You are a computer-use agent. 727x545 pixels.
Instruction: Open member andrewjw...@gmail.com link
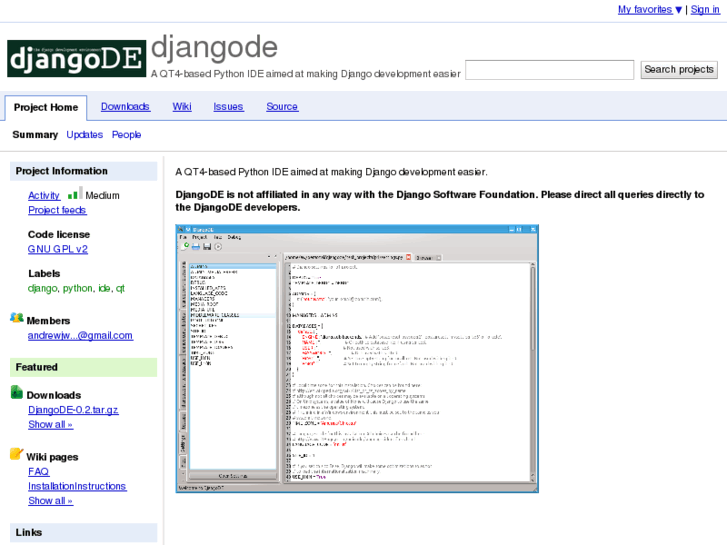coord(80,335)
